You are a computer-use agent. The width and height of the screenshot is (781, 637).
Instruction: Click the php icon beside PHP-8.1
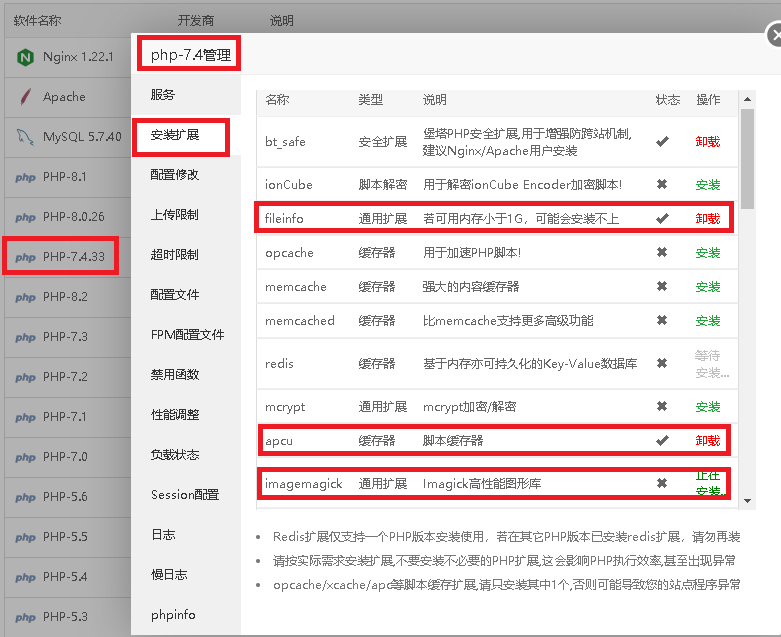tap(25, 177)
